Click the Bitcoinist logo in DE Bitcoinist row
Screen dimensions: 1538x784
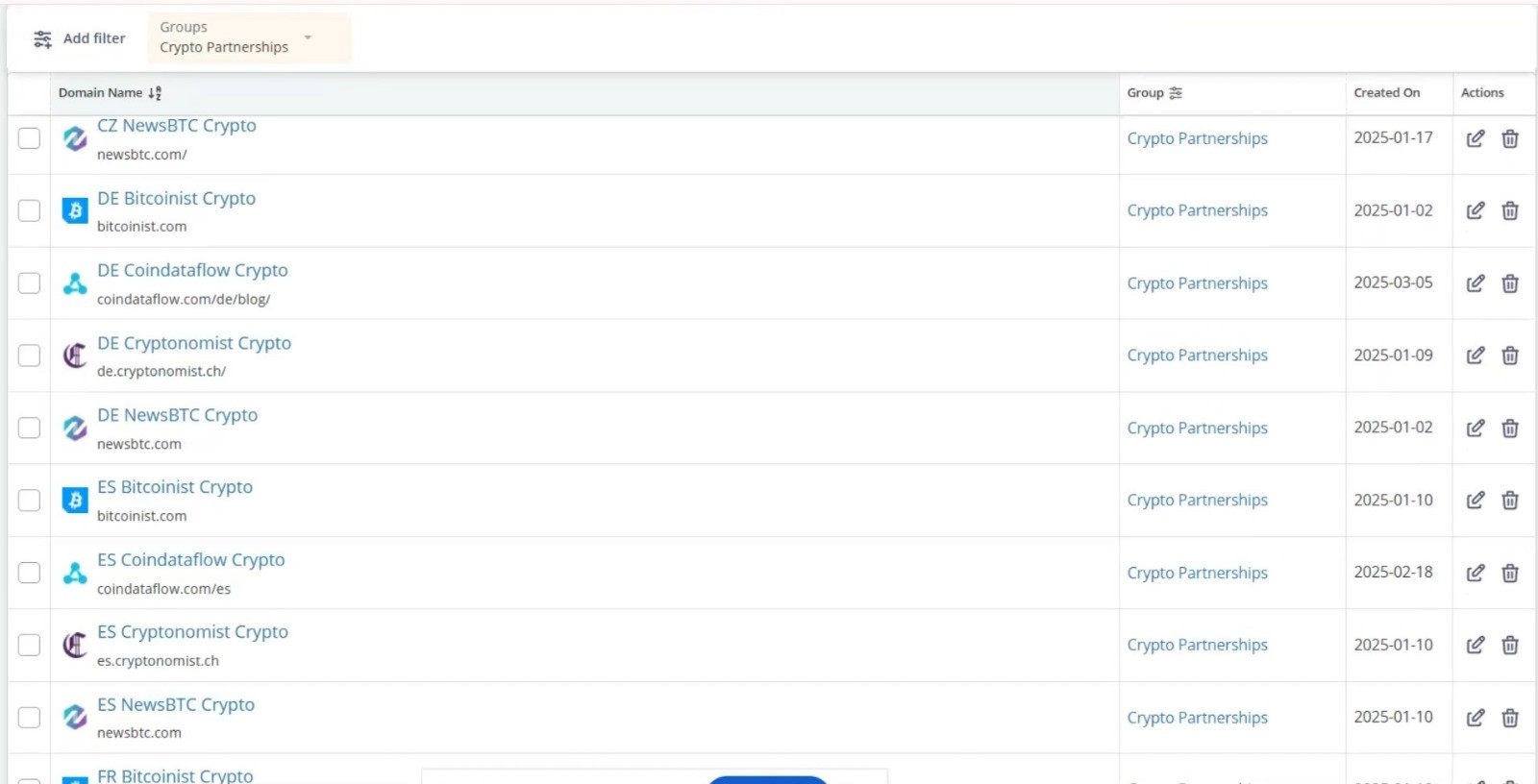point(75,210)
